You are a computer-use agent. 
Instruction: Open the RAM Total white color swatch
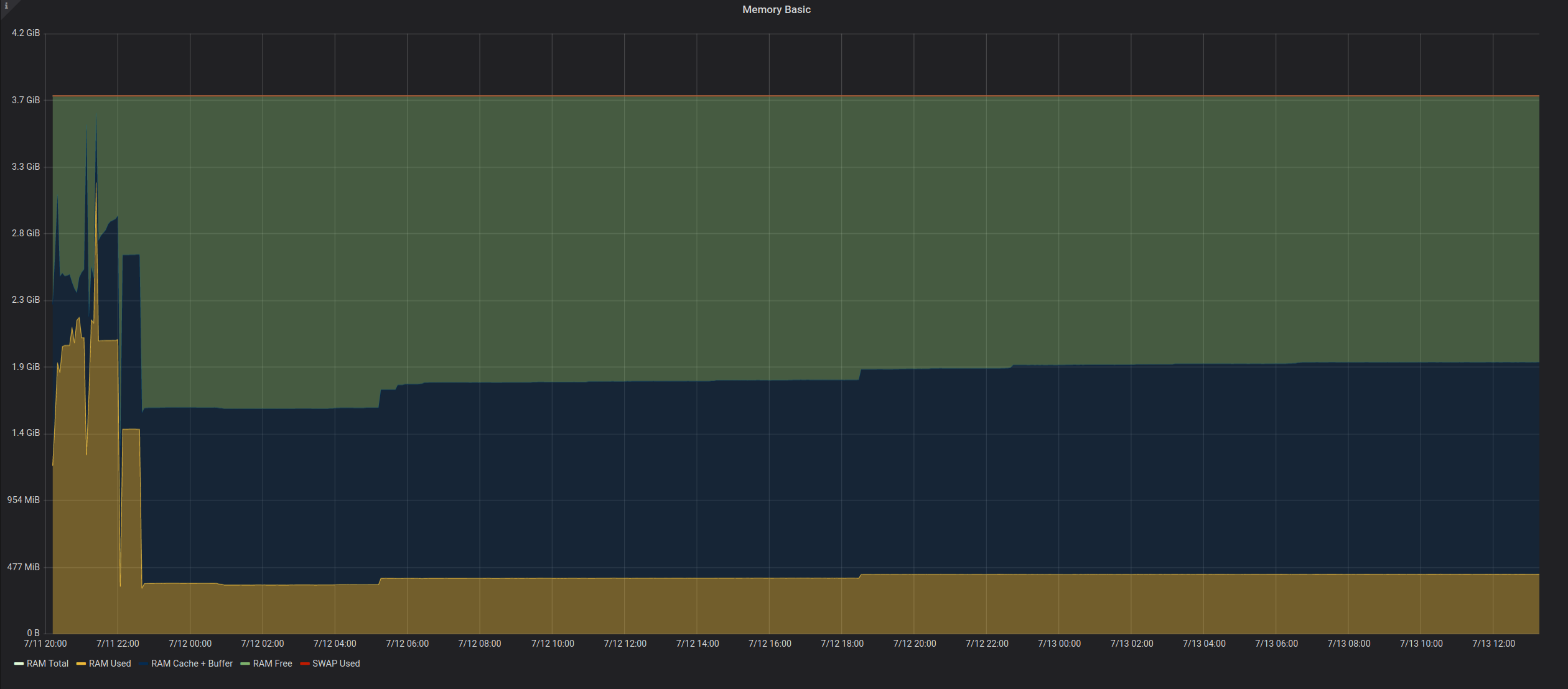[x=19, y=664]
